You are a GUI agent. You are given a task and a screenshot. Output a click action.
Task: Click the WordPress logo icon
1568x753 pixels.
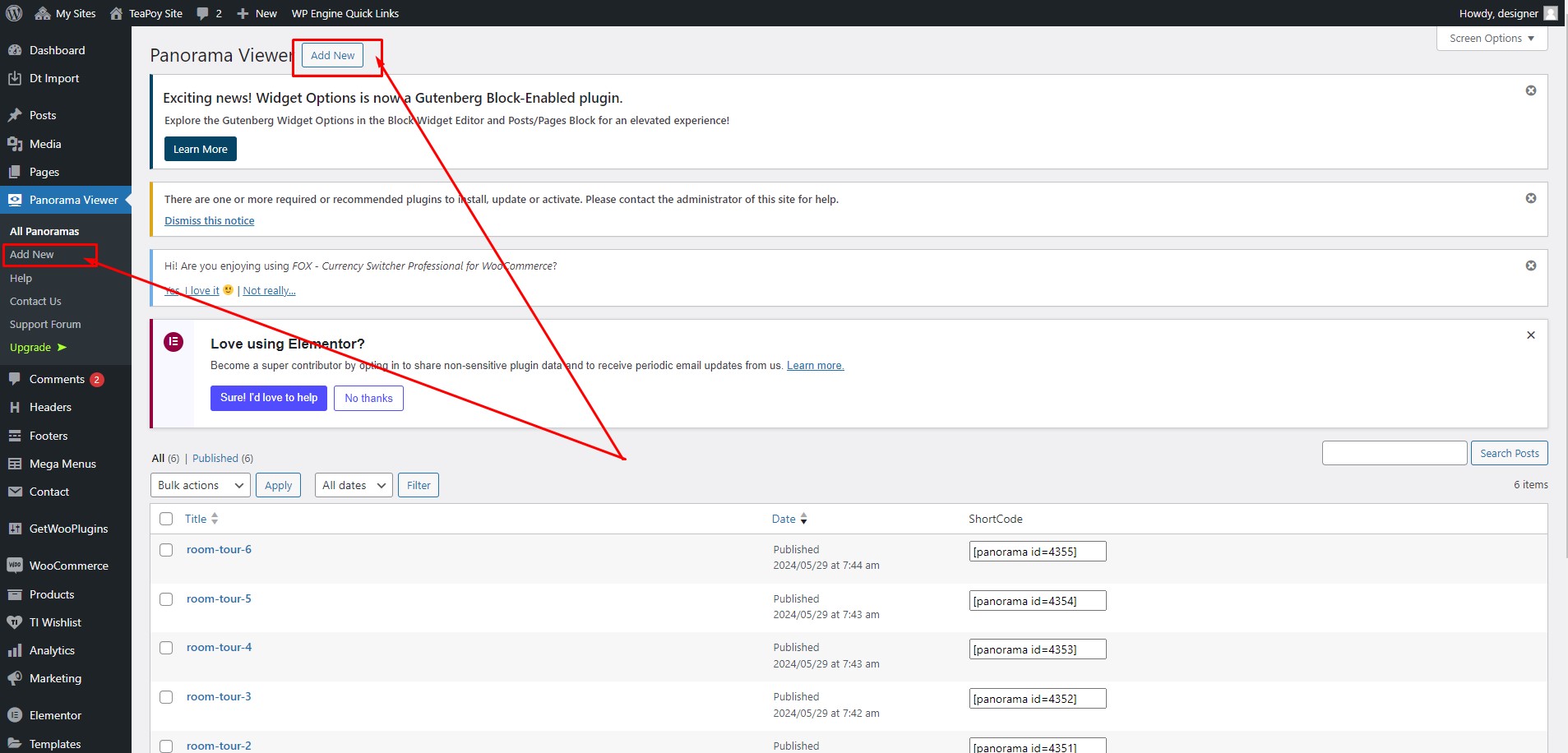(x=14, y=13)
